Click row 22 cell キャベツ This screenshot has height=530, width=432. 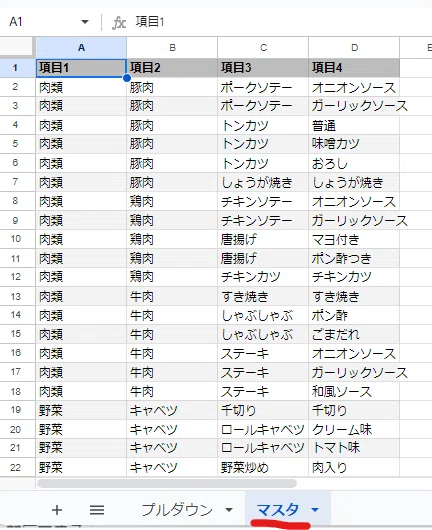click(x=172, y=467)
